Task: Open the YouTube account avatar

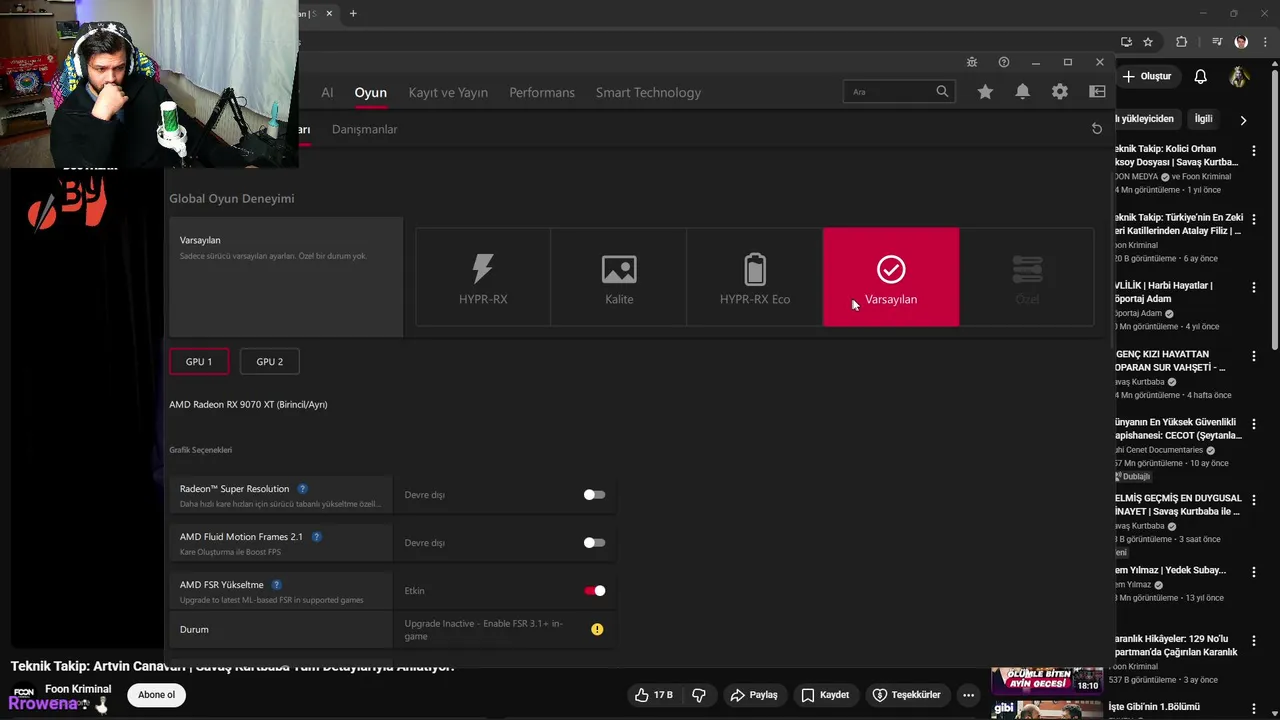Action: pos(1239,77)
